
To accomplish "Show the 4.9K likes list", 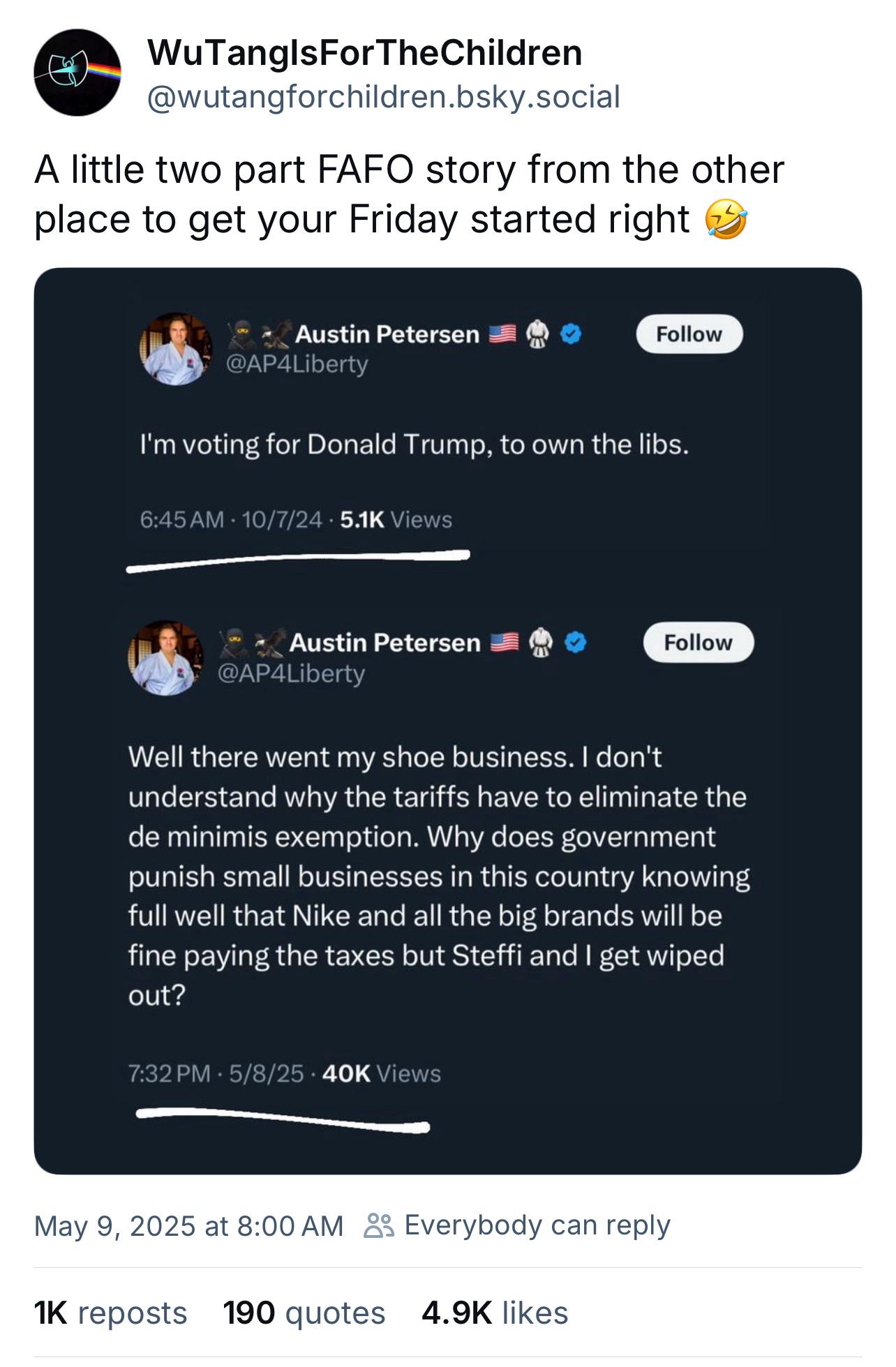I will 494,1313.
